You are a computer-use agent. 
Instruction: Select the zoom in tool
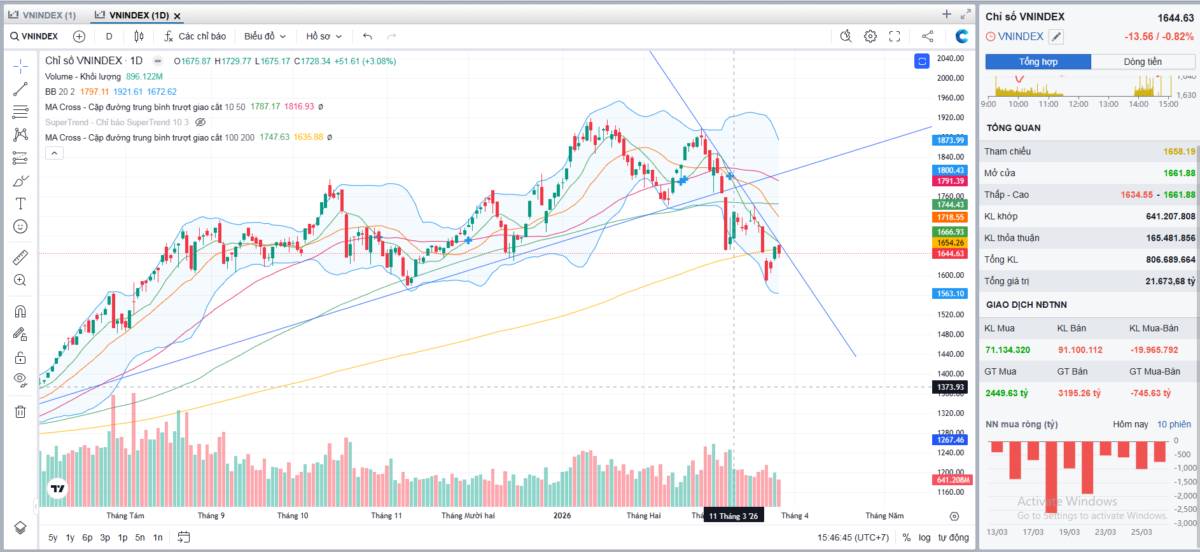pyautogui.click(x=20, y=280)
